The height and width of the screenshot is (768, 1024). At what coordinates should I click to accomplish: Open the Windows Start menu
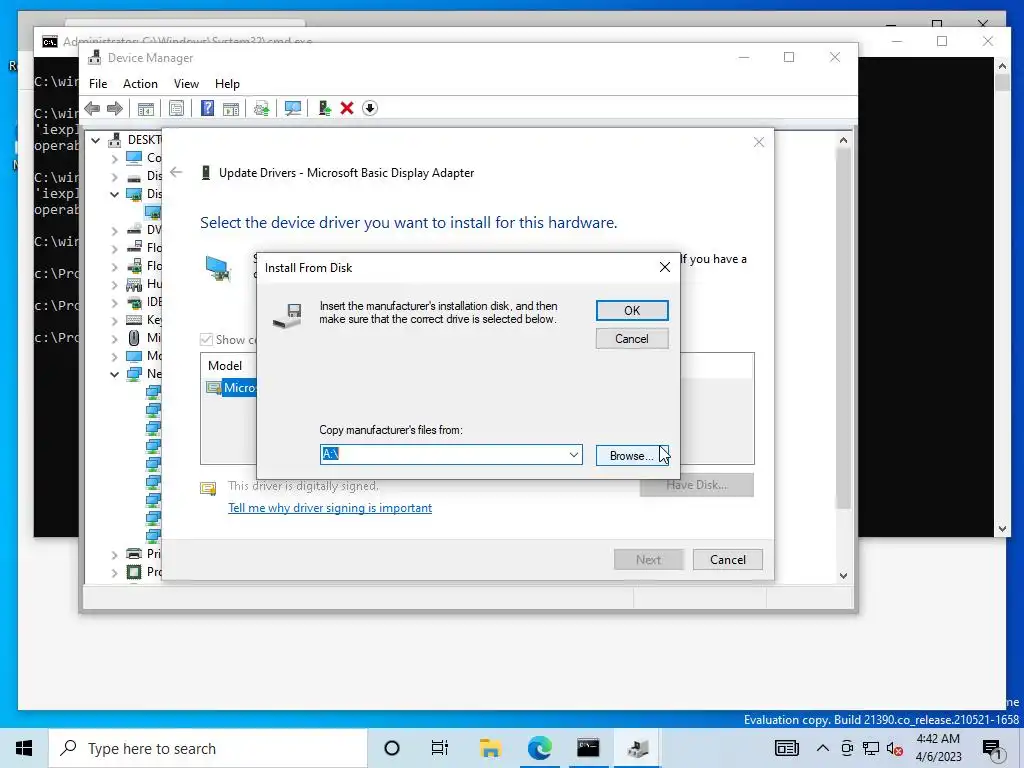24,748
